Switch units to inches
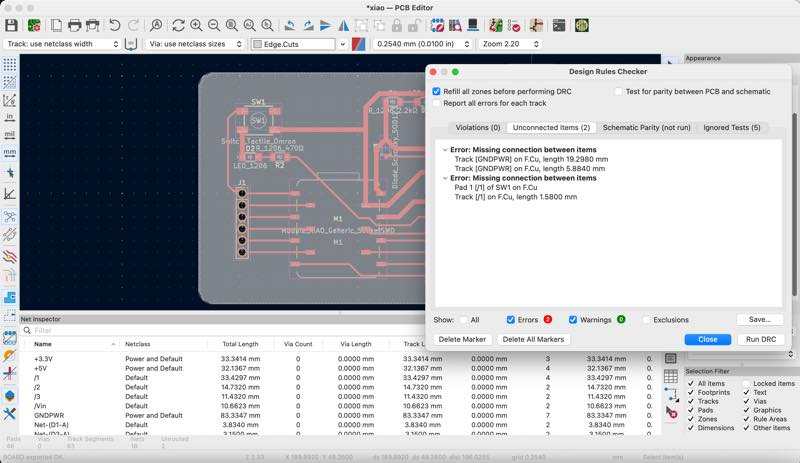 pos(9,117)
